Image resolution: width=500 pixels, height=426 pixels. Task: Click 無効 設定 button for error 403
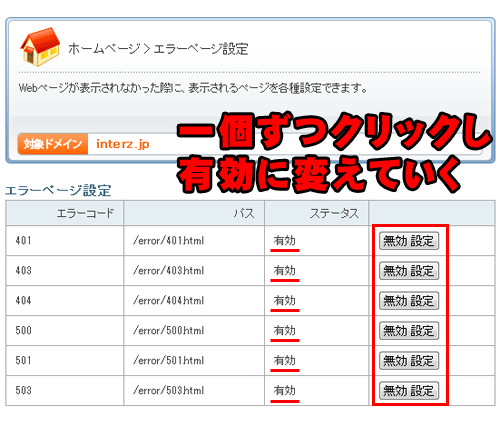coord(409,271)
